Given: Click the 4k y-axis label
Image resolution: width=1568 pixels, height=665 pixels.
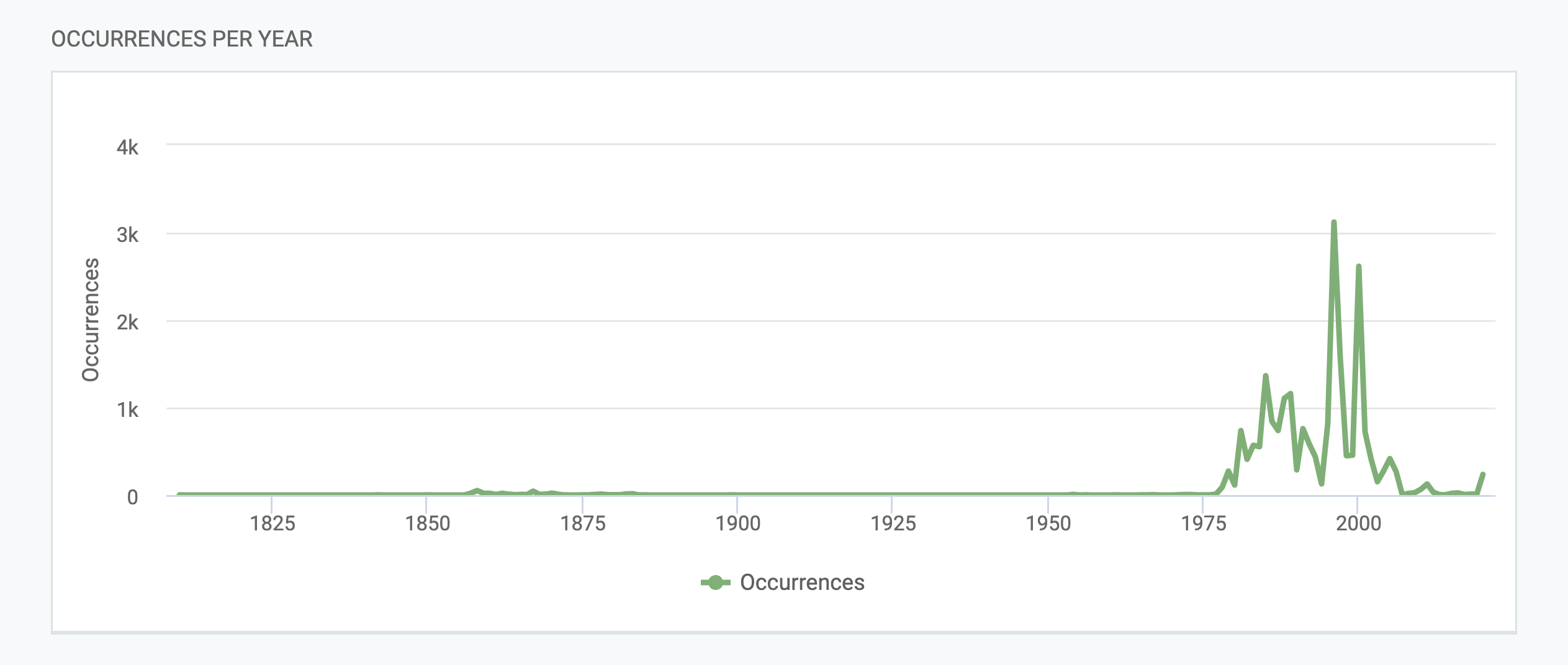Looking at the screenshot, I should (127, 148).
